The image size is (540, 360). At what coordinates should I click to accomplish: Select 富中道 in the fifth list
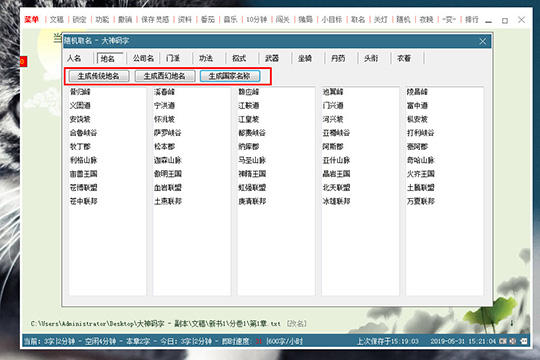417,105
